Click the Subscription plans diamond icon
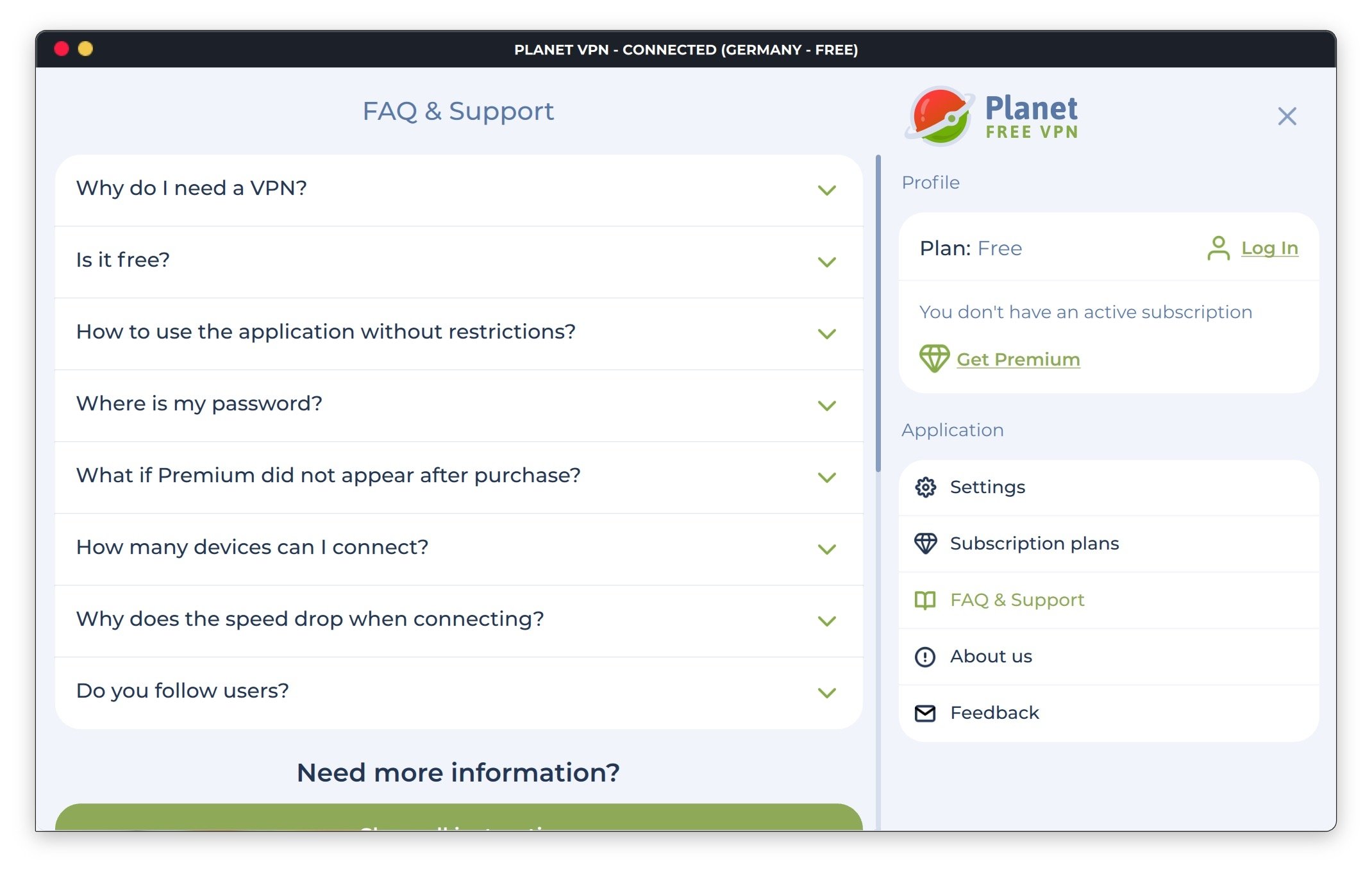The height and width of the screenshot is (872, 1372). coord(925,544)
